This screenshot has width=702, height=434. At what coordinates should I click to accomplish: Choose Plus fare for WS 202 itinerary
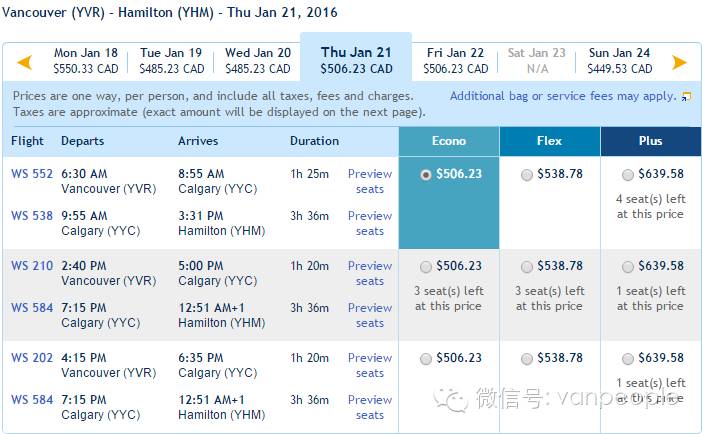click(x=628, y=359)
